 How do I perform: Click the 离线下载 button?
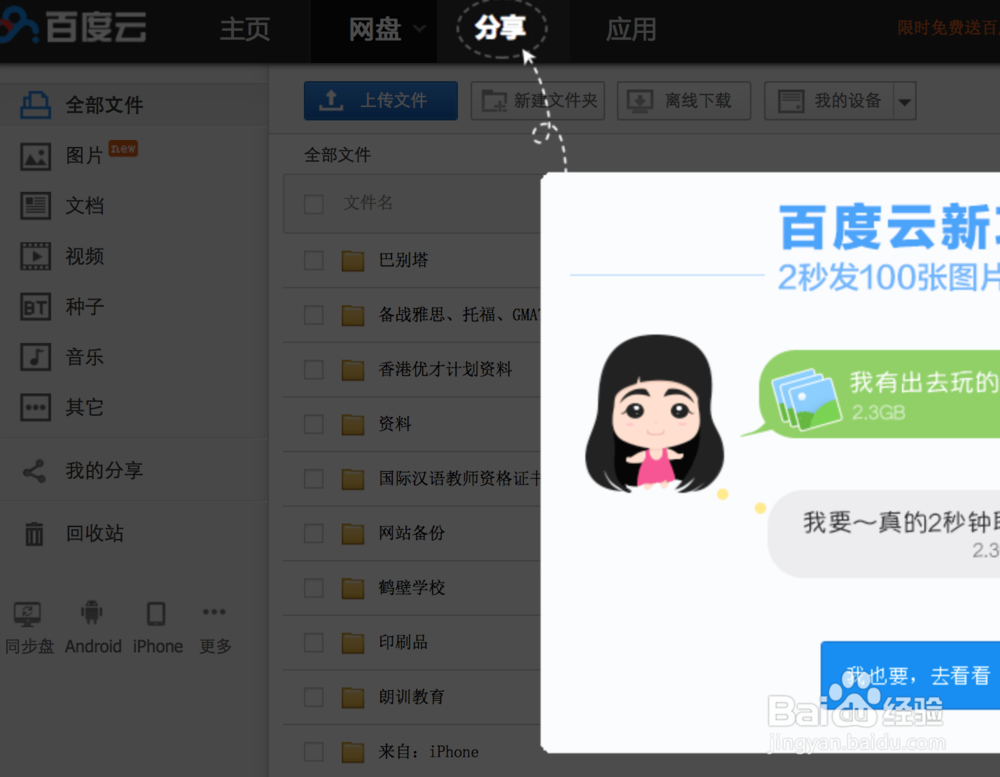[x=684, y=101]
